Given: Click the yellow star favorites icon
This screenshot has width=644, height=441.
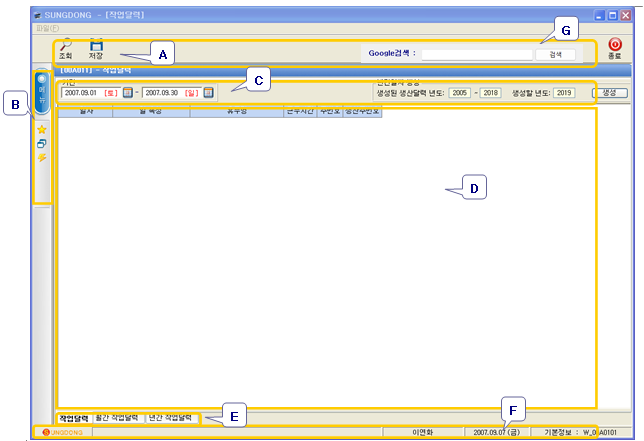Looking at the screenshot, I should [x=42, y=129].
